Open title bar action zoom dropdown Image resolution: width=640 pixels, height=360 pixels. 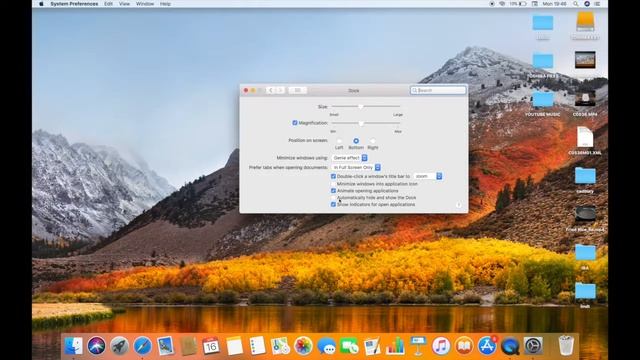[x=428, y=176]
